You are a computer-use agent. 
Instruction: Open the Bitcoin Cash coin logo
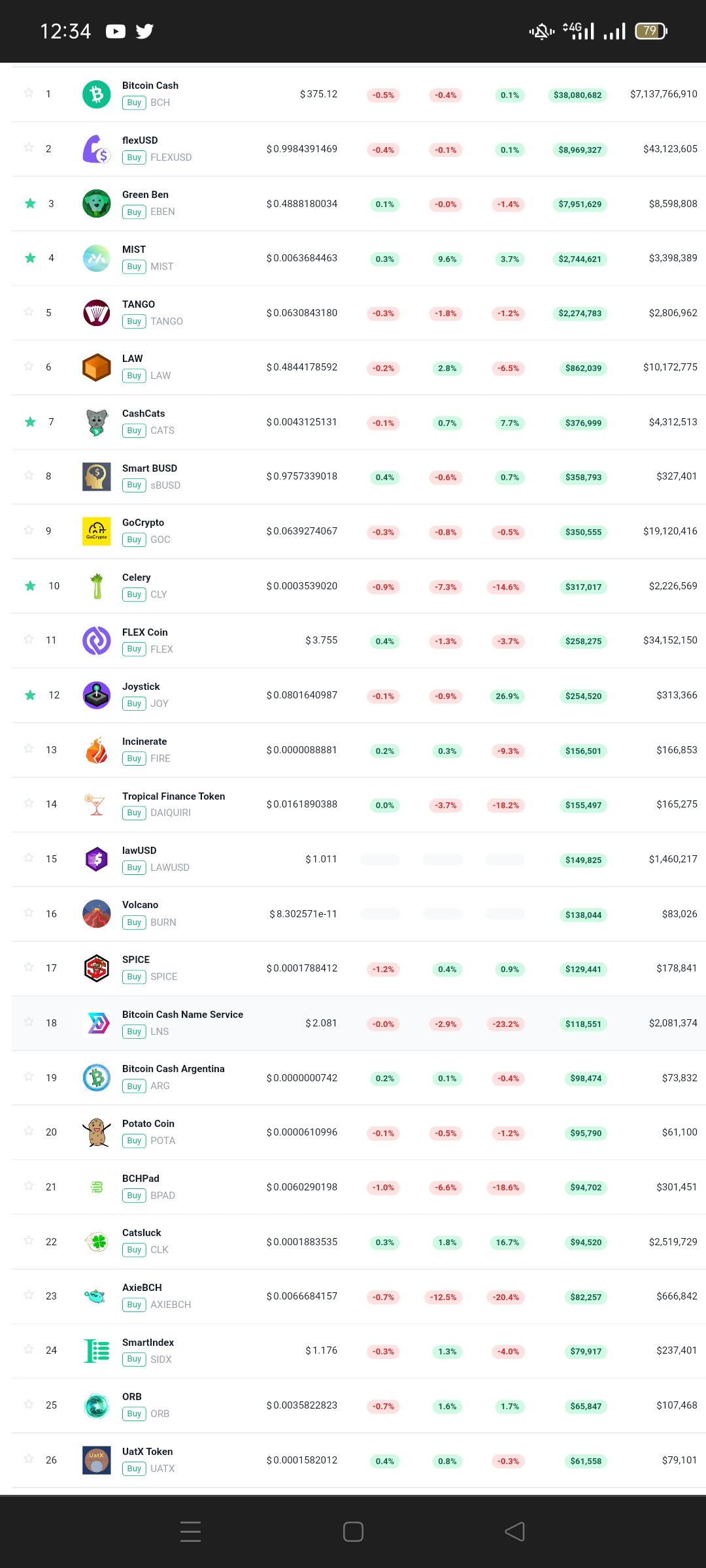pos(97,94)
